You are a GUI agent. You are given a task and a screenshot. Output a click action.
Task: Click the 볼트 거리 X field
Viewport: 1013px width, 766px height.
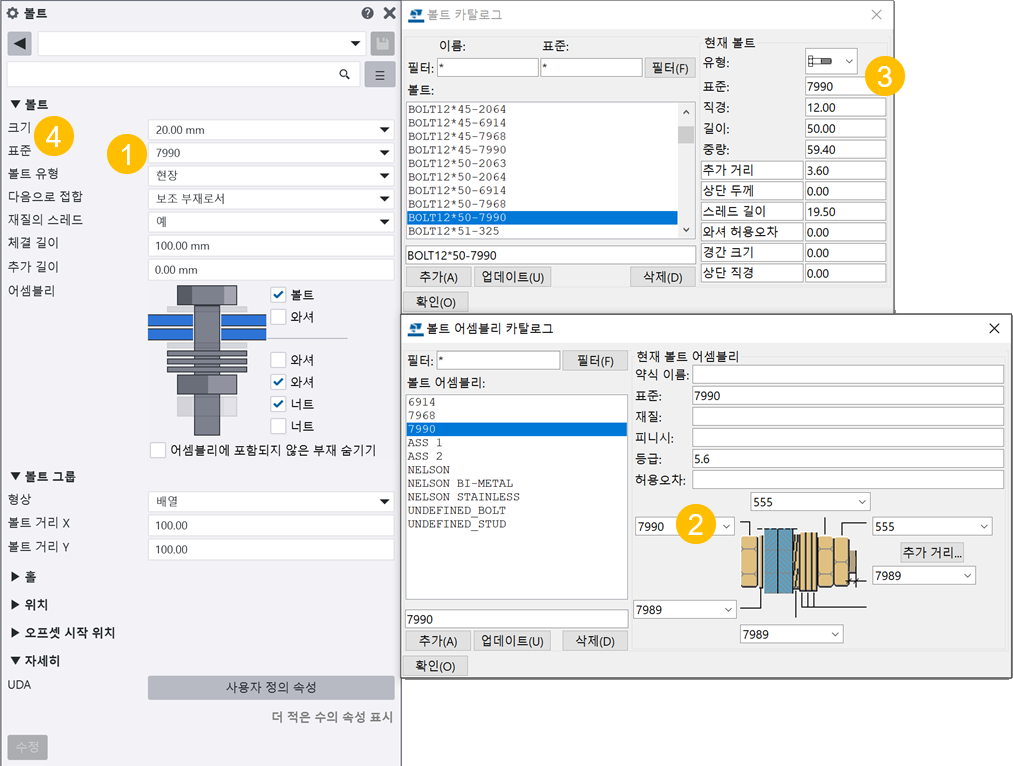(271, 526)
